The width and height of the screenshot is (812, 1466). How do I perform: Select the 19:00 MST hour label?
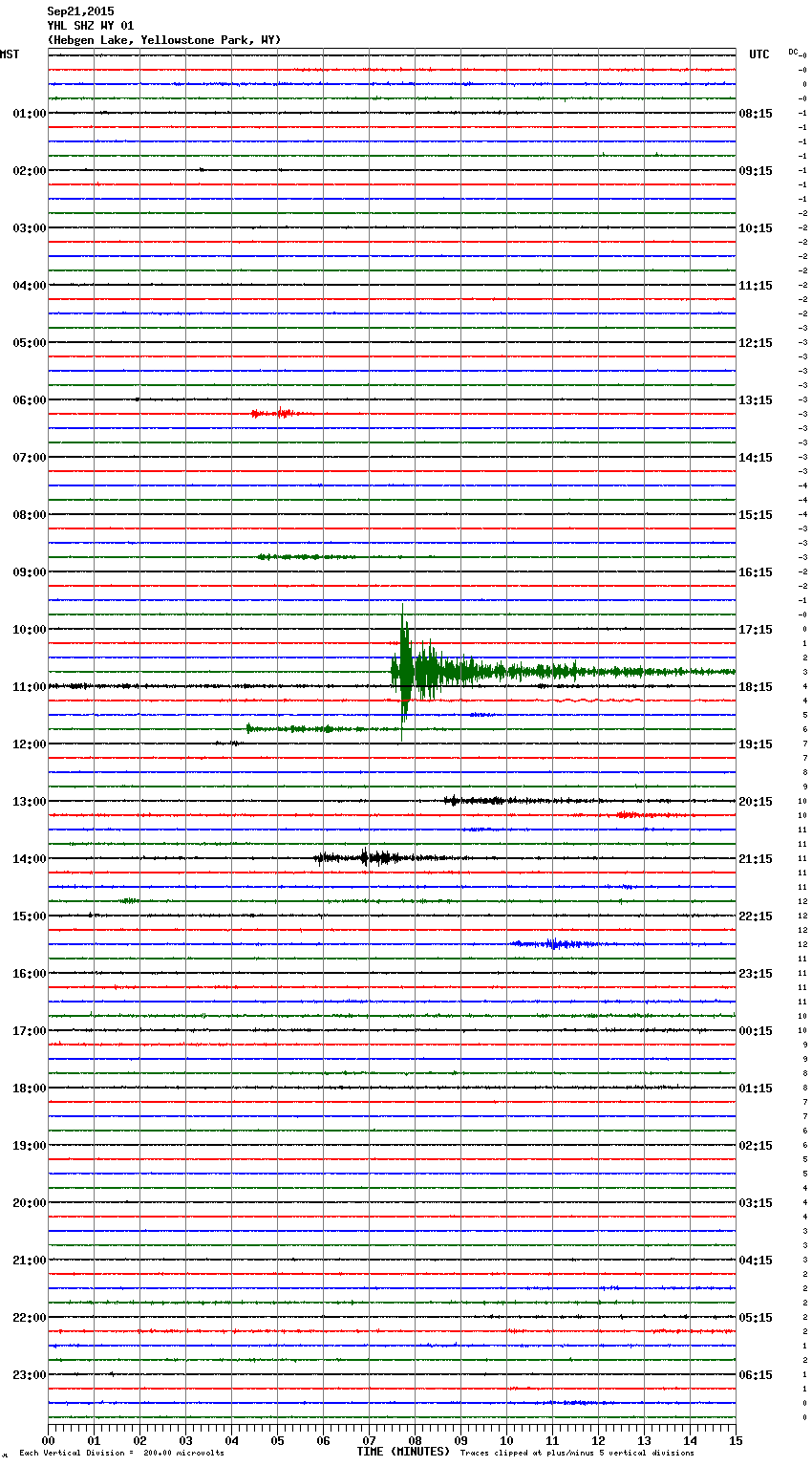pyautogui.click(x=29, y=1146)
